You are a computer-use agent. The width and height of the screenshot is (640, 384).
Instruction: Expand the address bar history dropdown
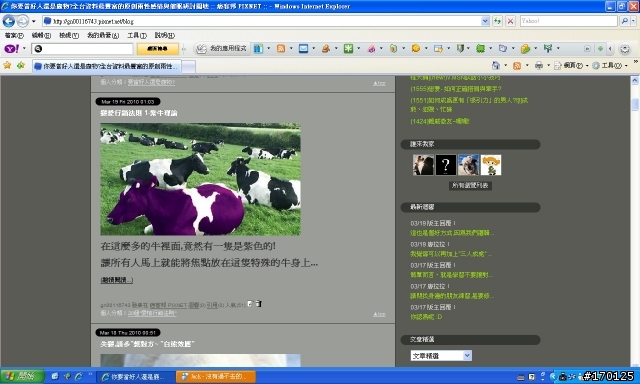(485, 21)
